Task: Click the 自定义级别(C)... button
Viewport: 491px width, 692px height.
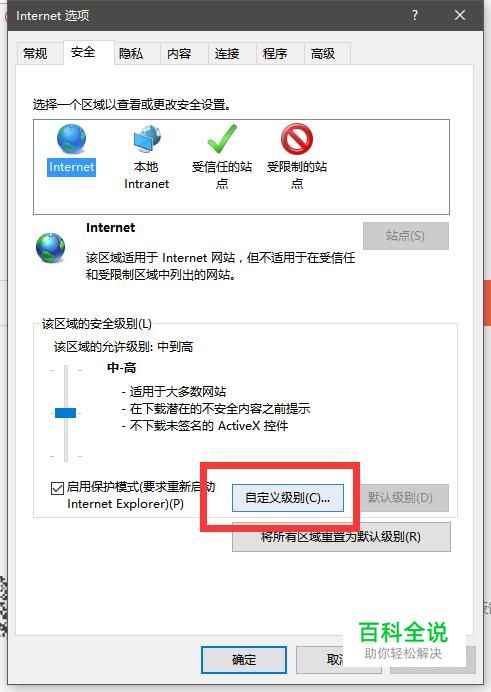Action: coord(288,498)
